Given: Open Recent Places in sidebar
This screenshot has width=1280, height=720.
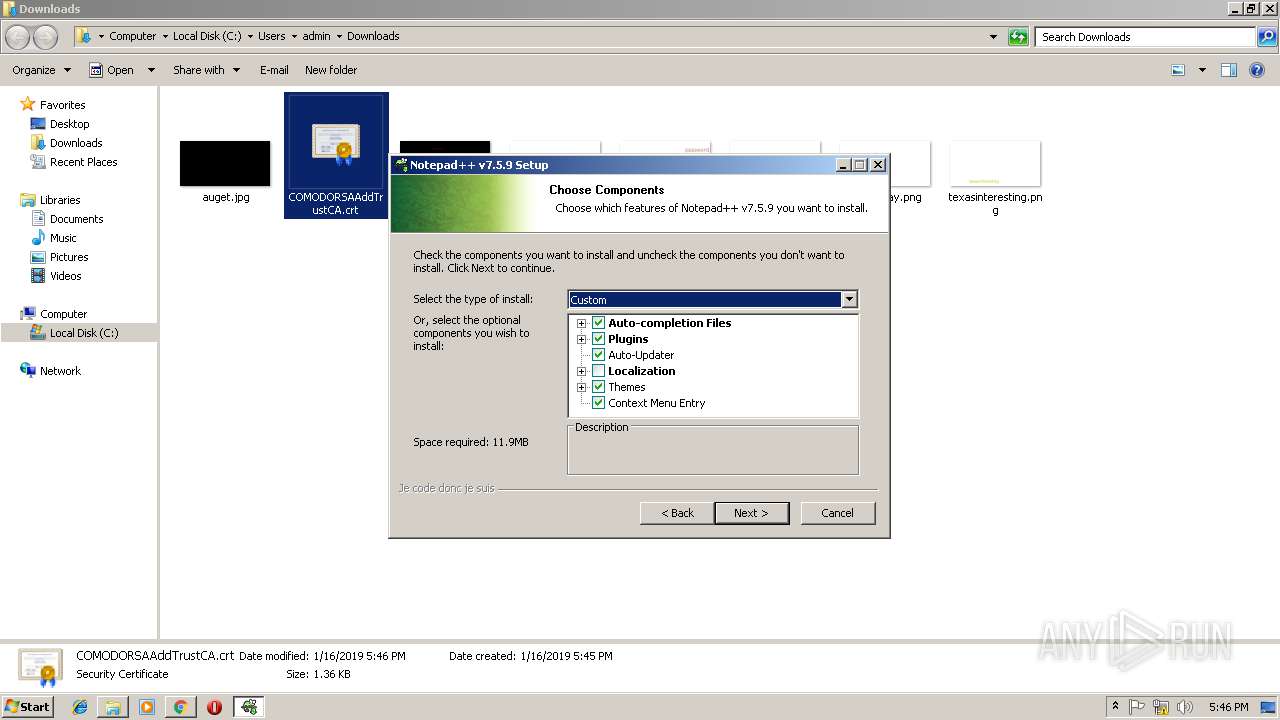Looking at the screenshot, I should pos(83,162).
